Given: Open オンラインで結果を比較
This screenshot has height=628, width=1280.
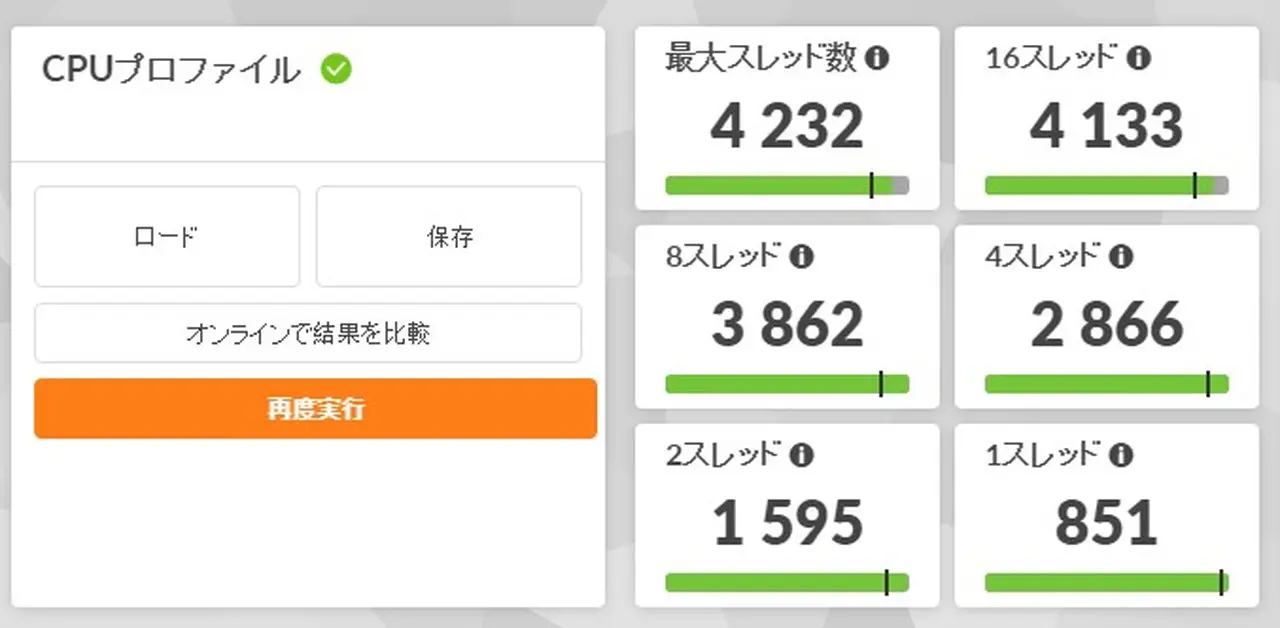Looking at the screenshot, I should pyautogui.click(x=308, y=333).
